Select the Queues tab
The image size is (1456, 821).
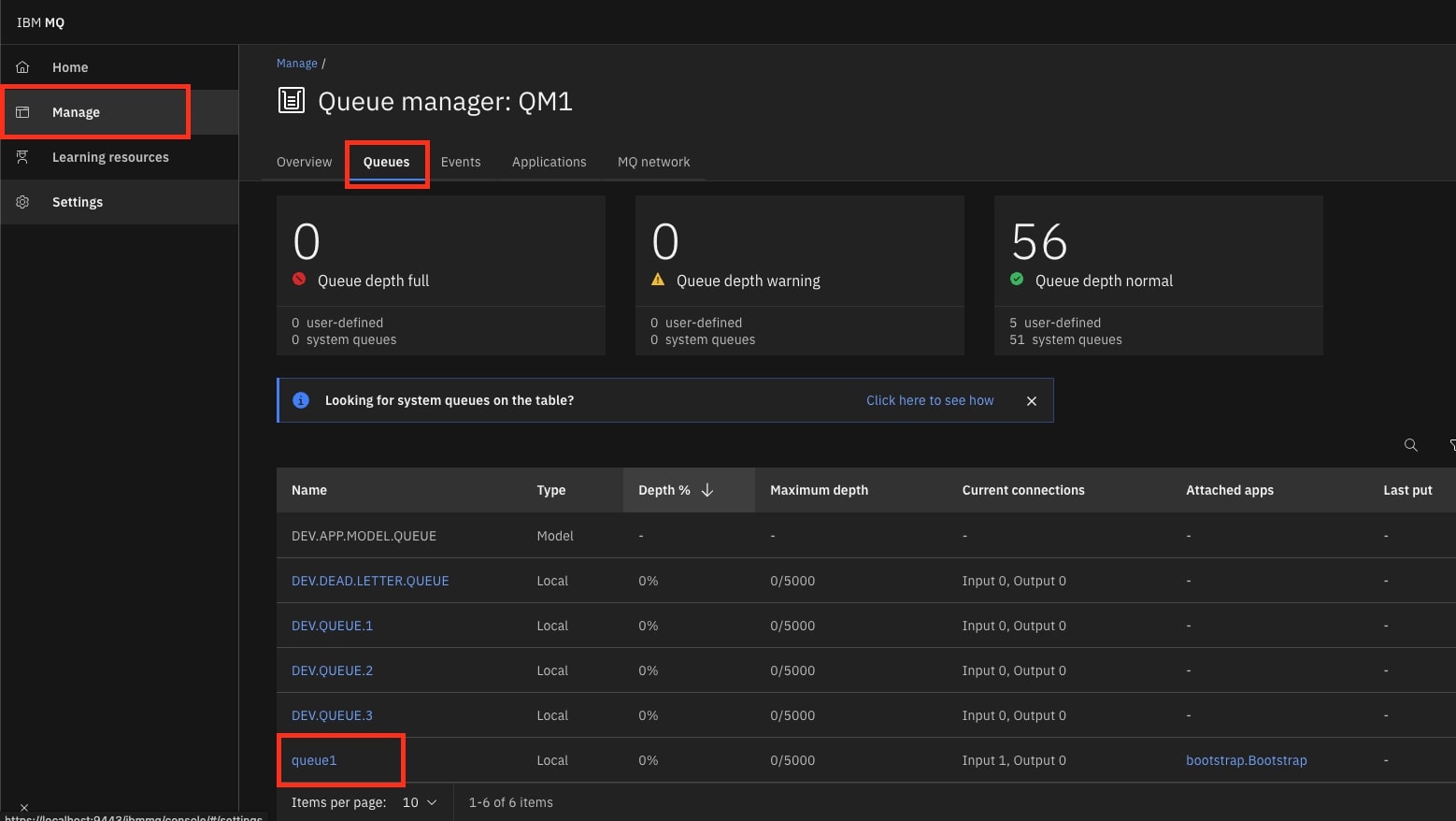click(x=386, y=162)
